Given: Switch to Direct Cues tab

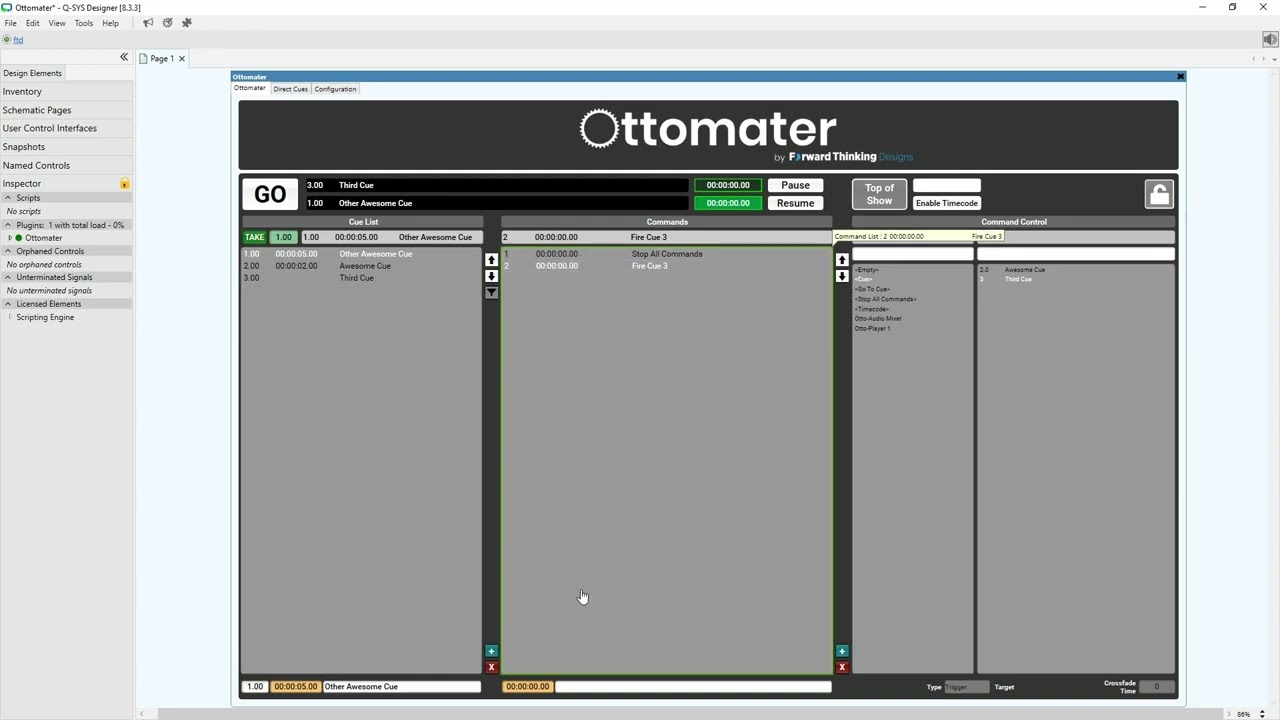Looking at the screenshot, I should coord(290,89).
